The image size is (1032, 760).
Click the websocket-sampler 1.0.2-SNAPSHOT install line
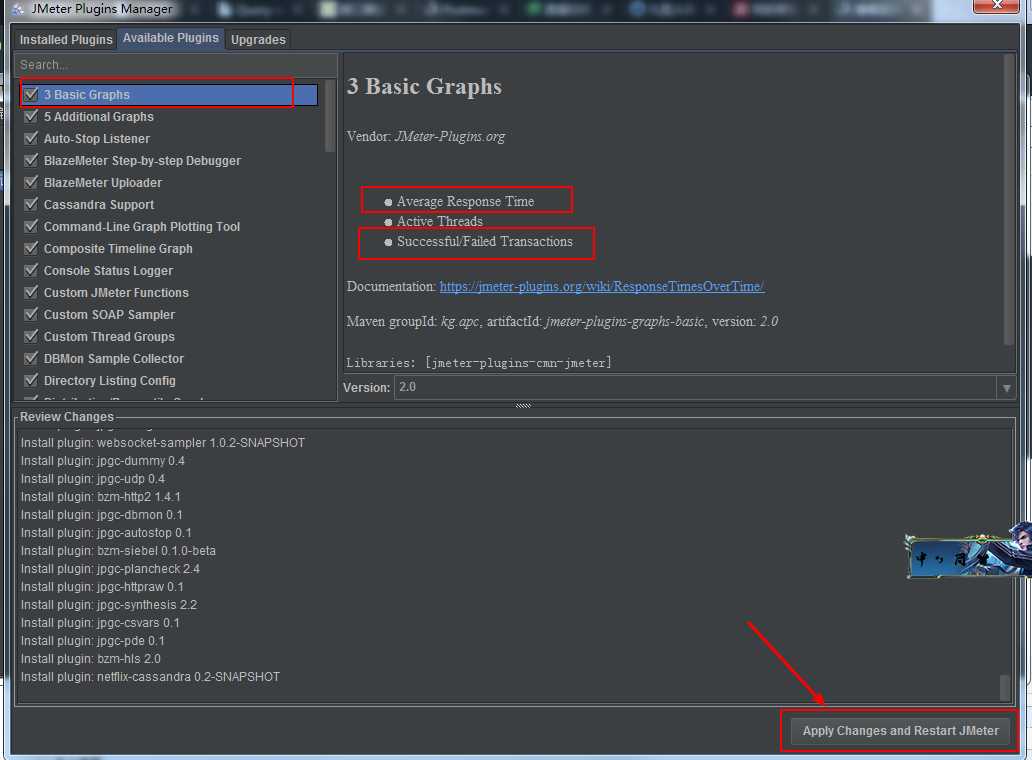tap(163, 443)
